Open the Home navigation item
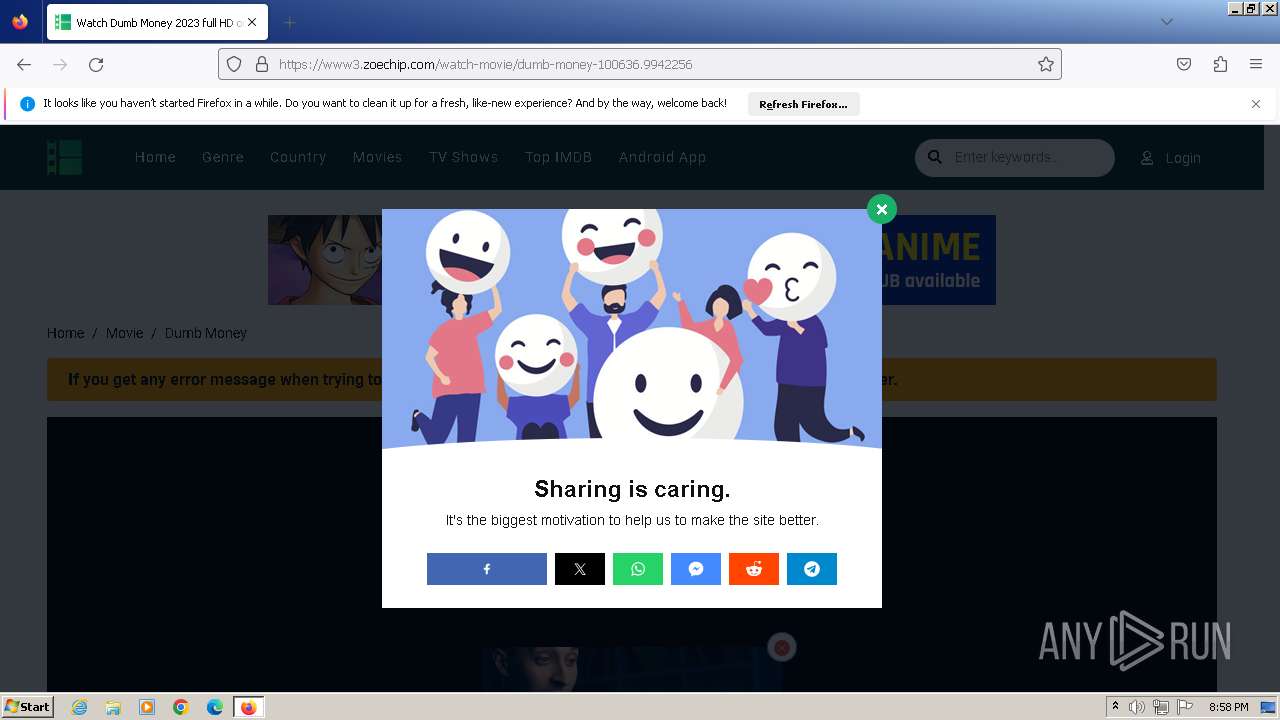Viewport: 1280px width, 720px height. pos(155,157)
